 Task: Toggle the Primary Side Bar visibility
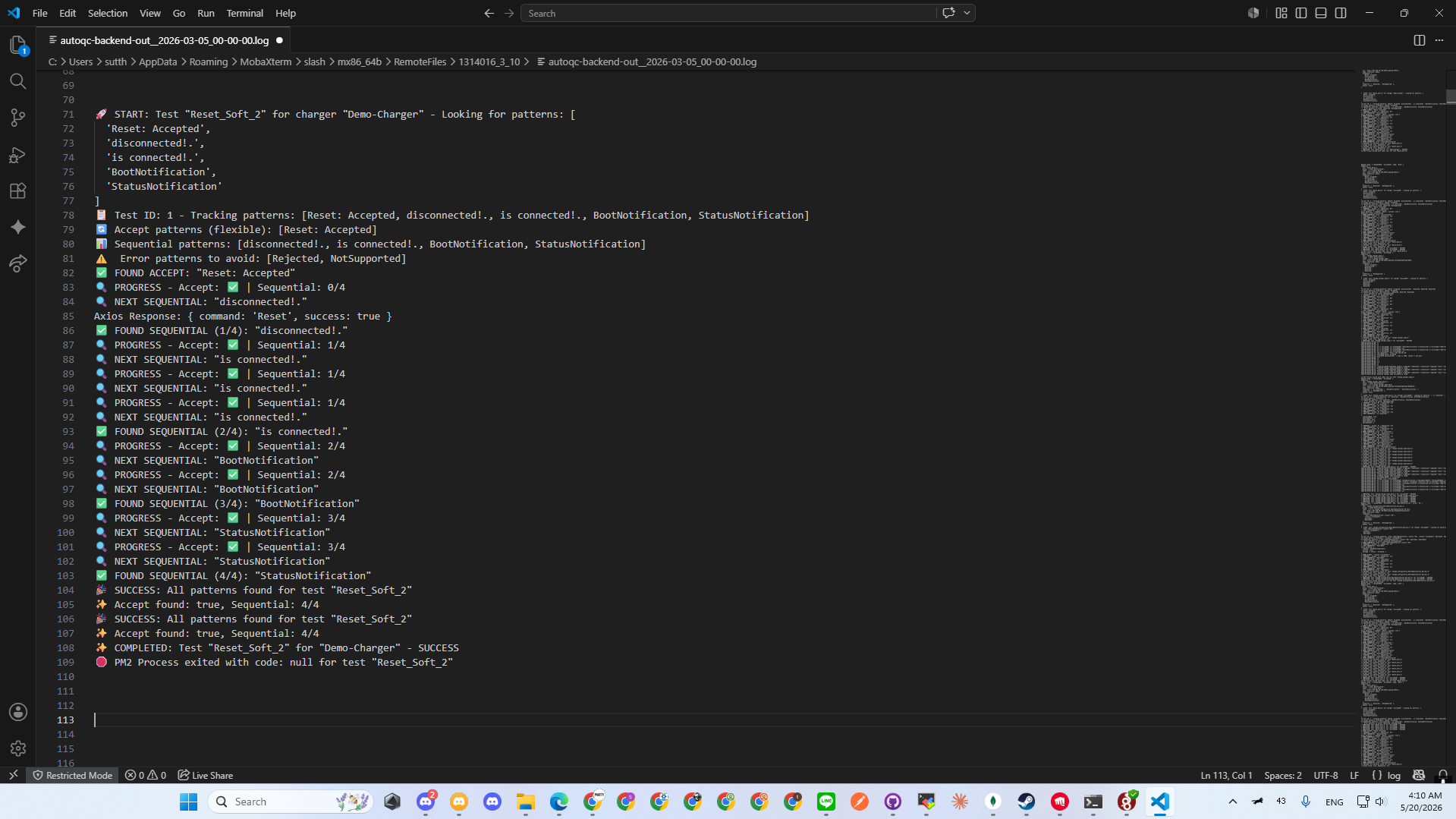(1301, 13)
